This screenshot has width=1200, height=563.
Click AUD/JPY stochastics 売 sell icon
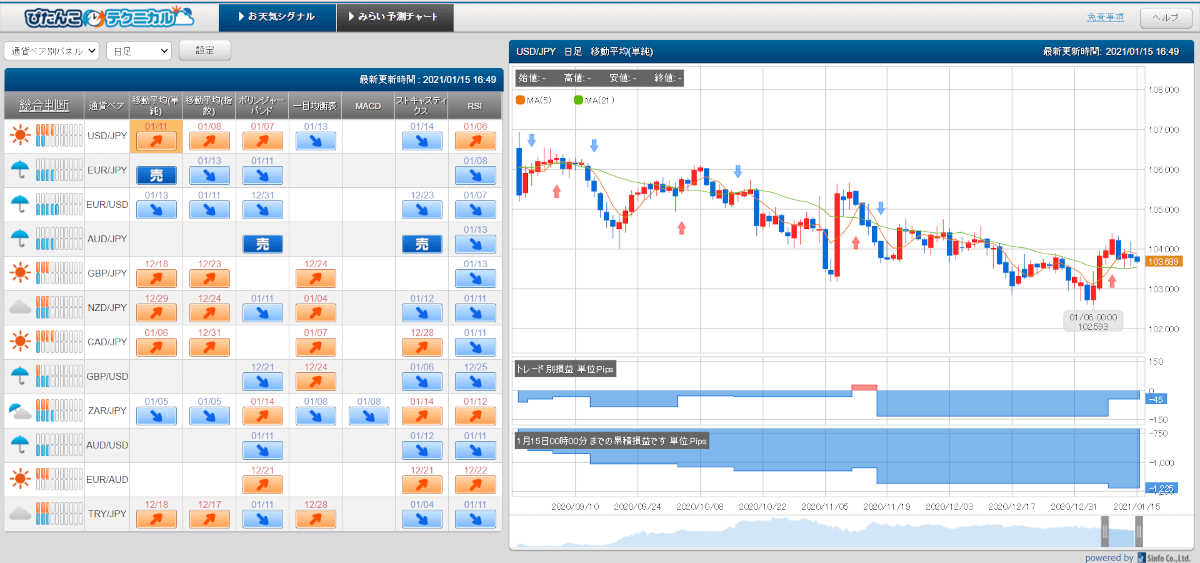pos(421,244)
